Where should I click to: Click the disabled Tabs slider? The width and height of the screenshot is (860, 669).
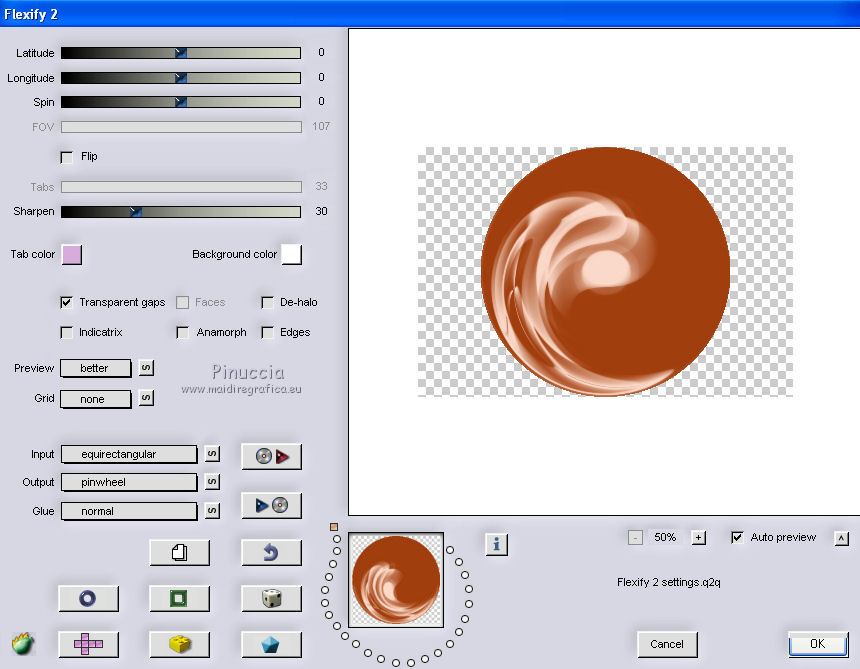tap(181, 187)
